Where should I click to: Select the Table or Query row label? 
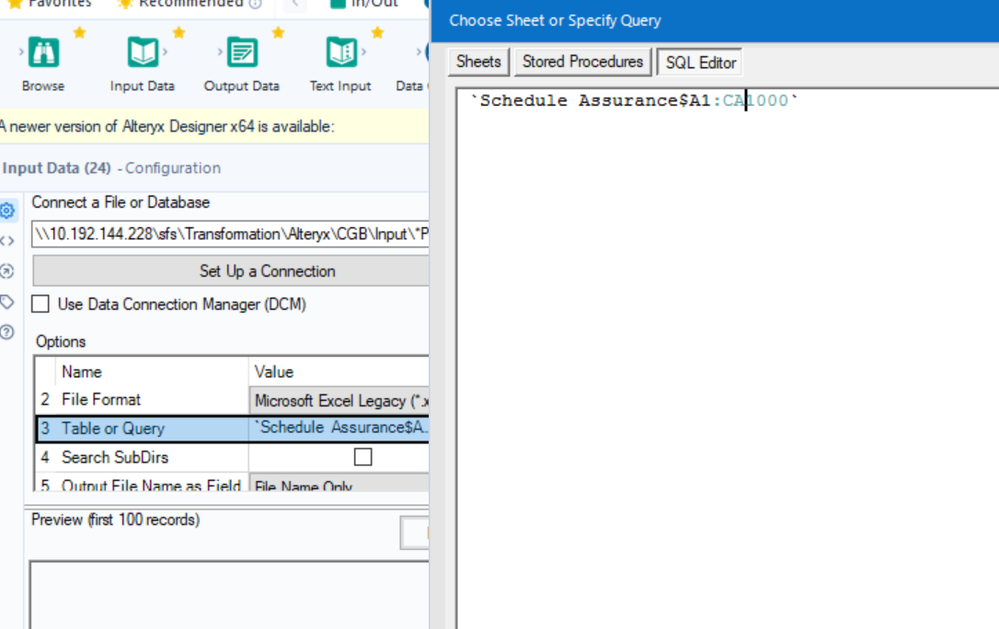click(113, 428)
